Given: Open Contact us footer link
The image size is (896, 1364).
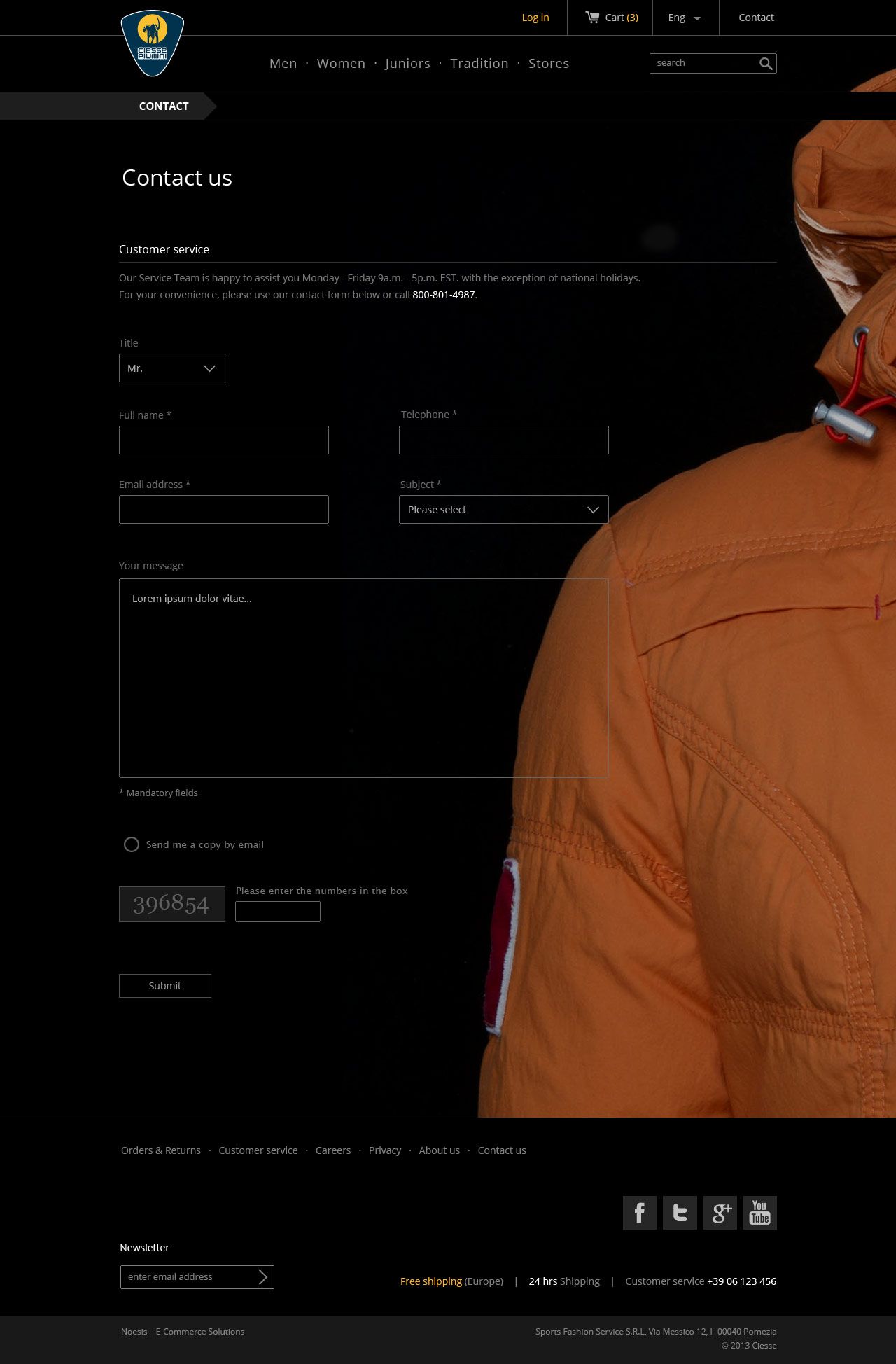Looking at the screenshot, I should 502,1150.
